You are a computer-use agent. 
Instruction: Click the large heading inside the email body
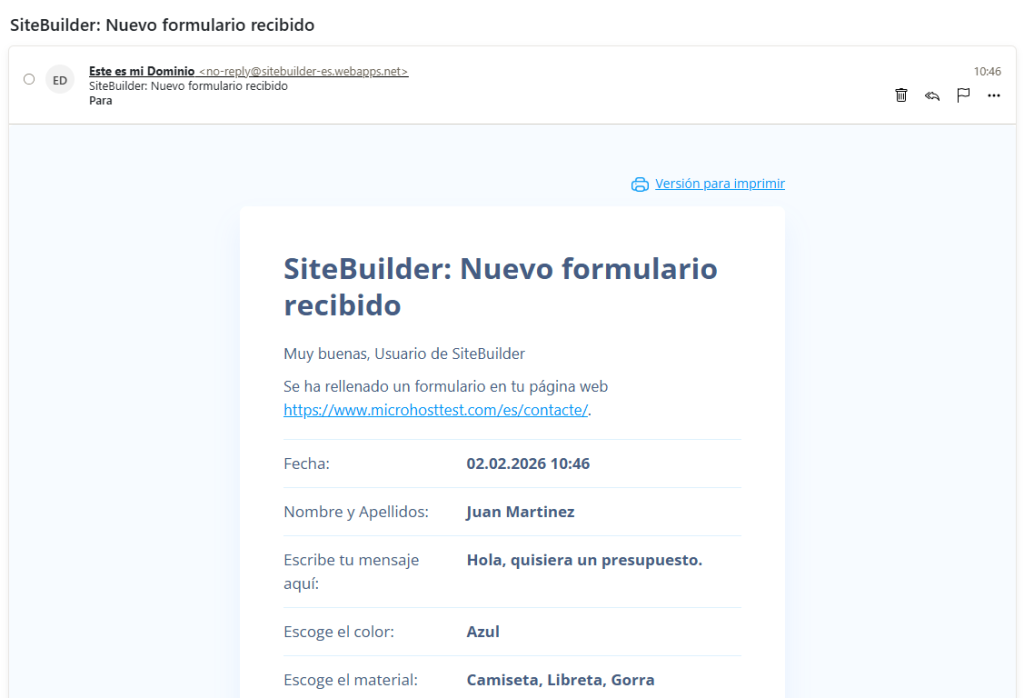point(500,286)
